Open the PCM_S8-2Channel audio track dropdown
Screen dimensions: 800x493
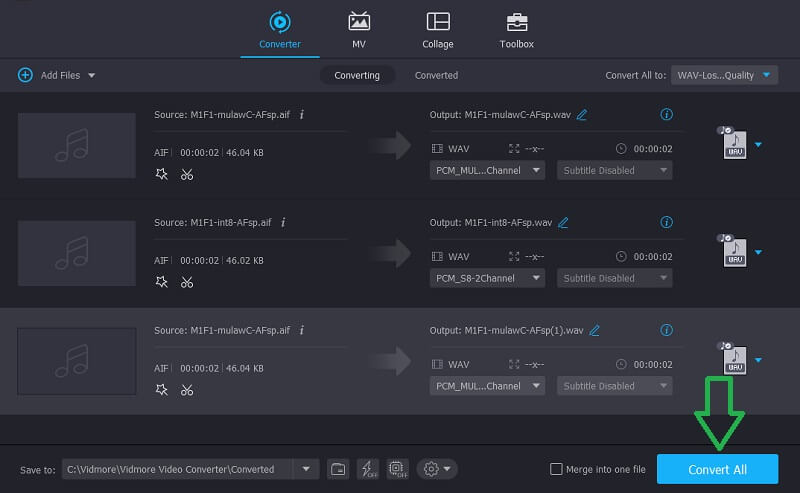[x=487, y=278]
